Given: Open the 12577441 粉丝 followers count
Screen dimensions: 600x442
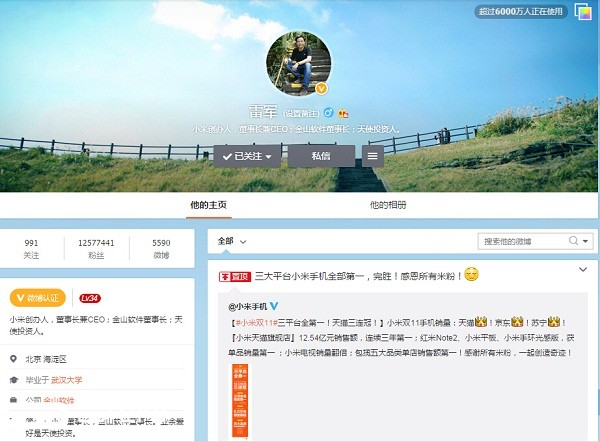Looking at the screenshot, I should (x=96, y=249).
